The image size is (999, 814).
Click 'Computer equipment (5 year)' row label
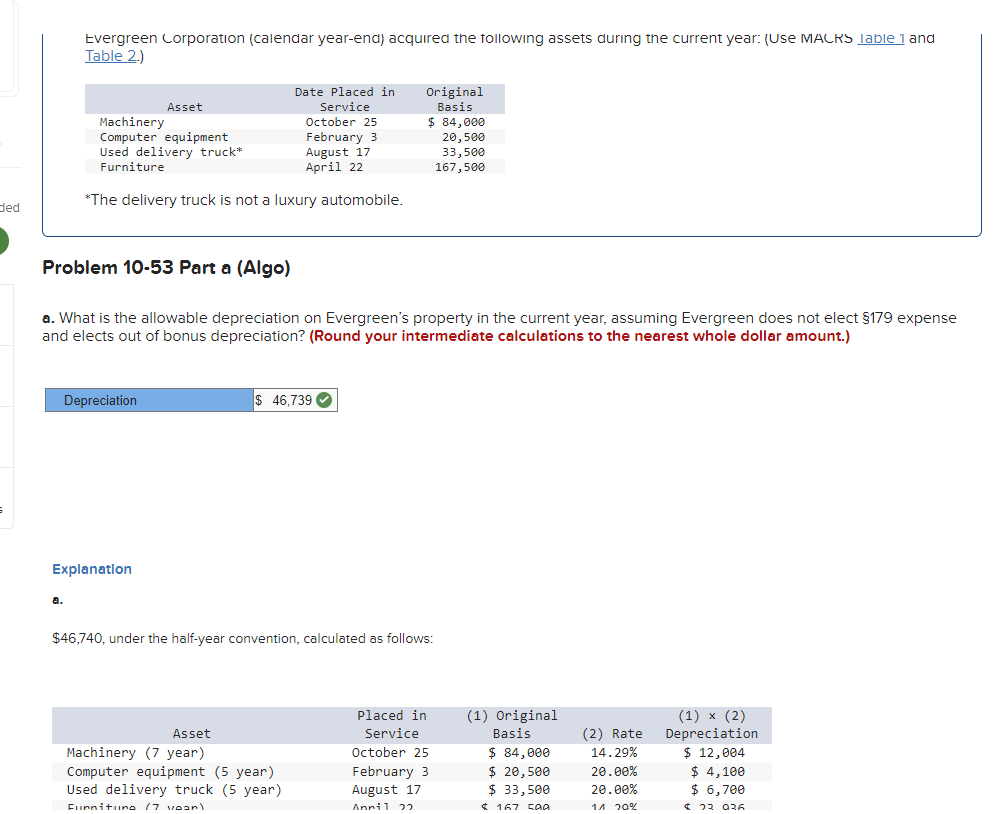pyautogui.click(x=171, y=772)
